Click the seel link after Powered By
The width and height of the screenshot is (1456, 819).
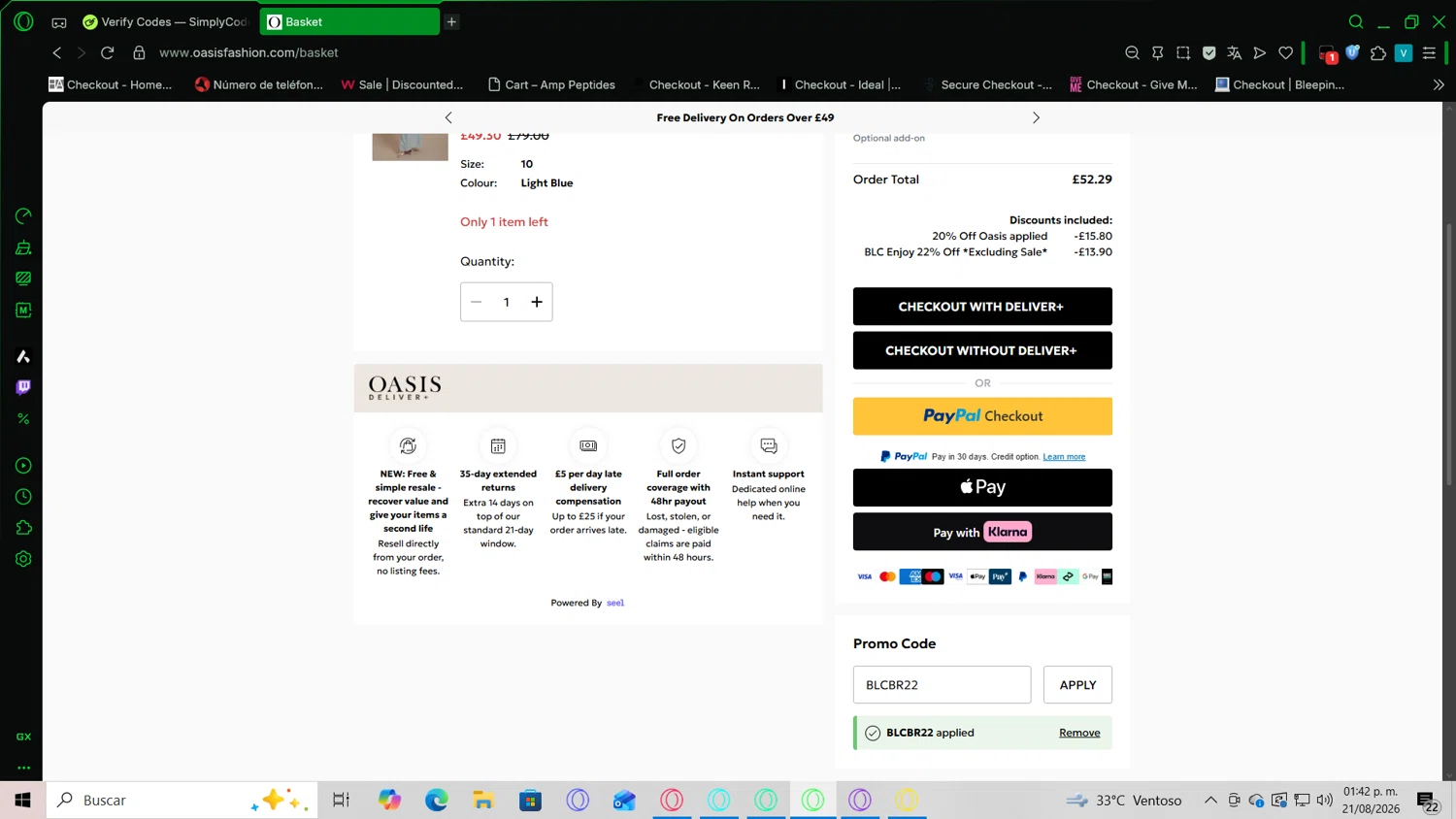(615, 603)
